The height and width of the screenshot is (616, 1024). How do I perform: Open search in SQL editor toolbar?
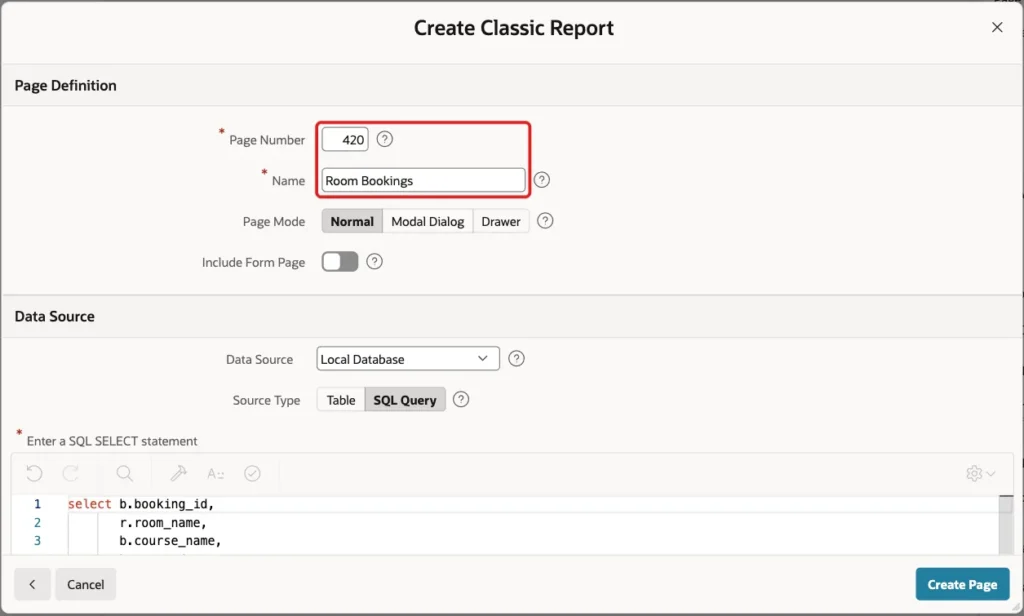tap(124, 473)
